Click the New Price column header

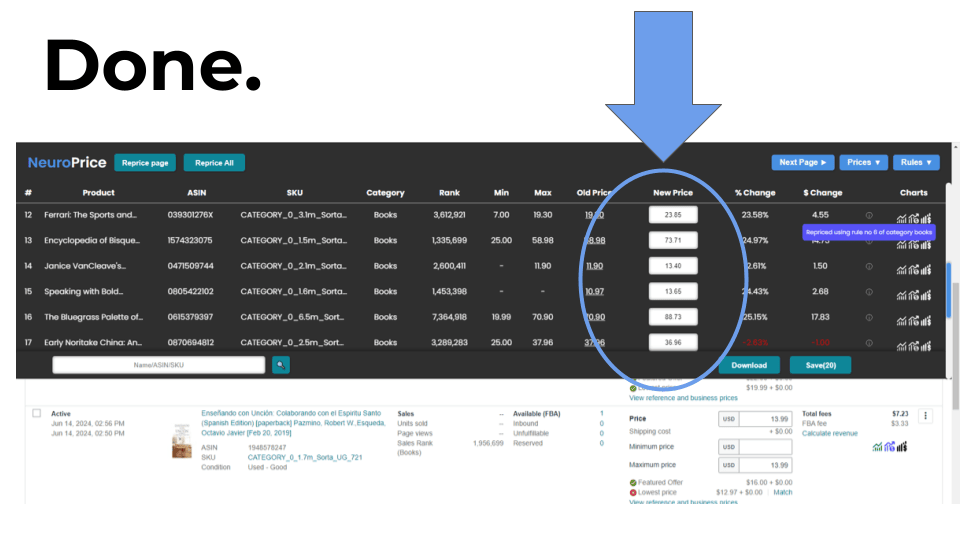click(673, 192)
